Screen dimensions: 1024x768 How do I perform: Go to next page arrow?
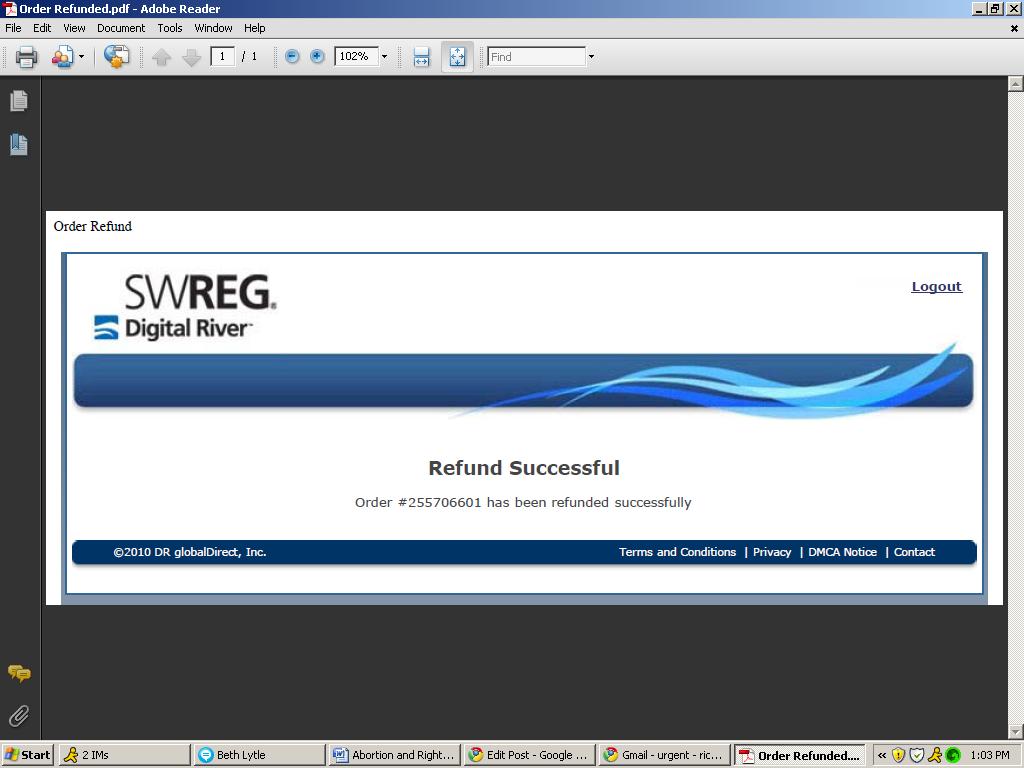point(192,57)
